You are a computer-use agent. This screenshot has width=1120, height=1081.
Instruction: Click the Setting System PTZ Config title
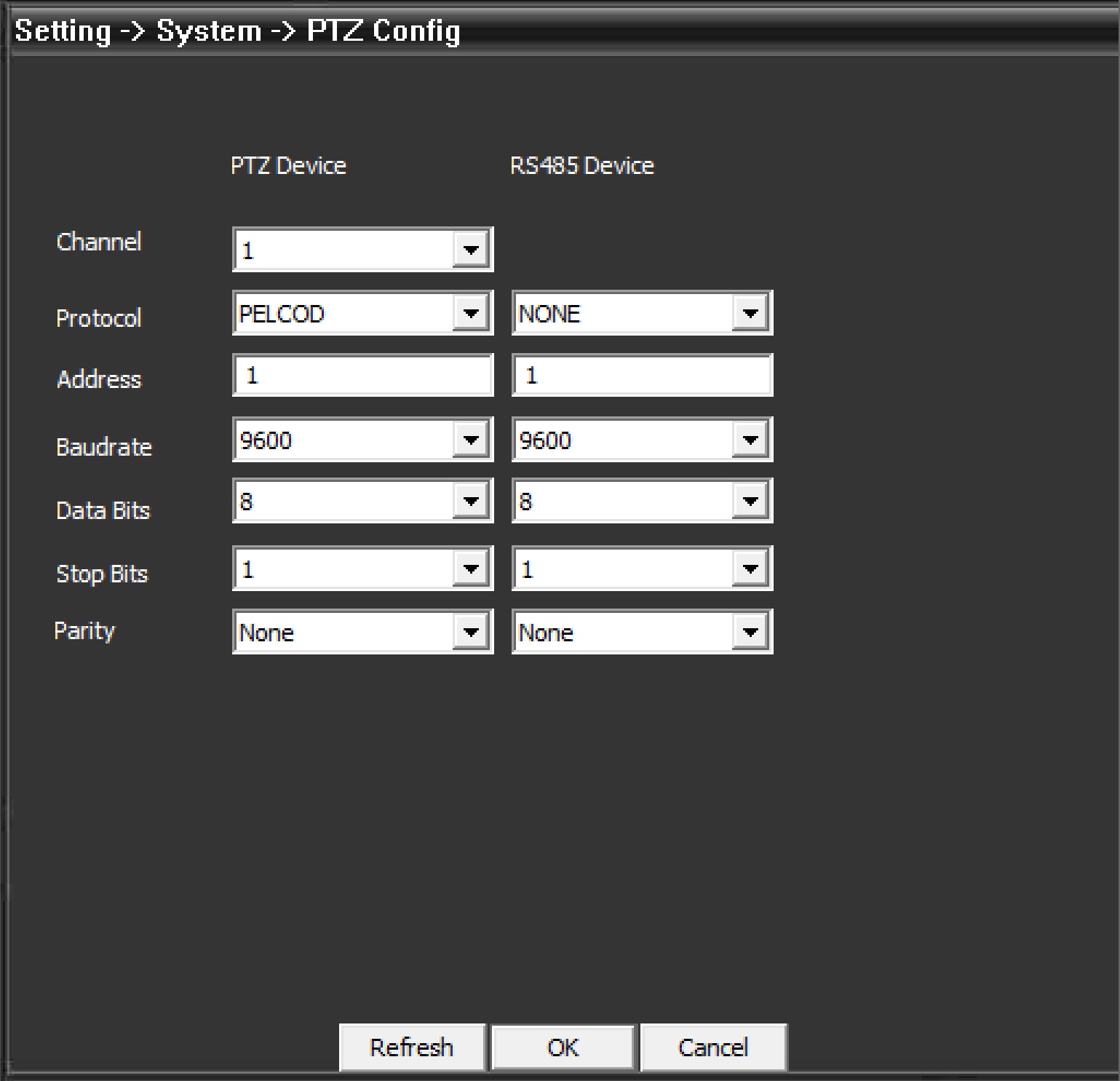pyautogui.click(x=237, y=31)
